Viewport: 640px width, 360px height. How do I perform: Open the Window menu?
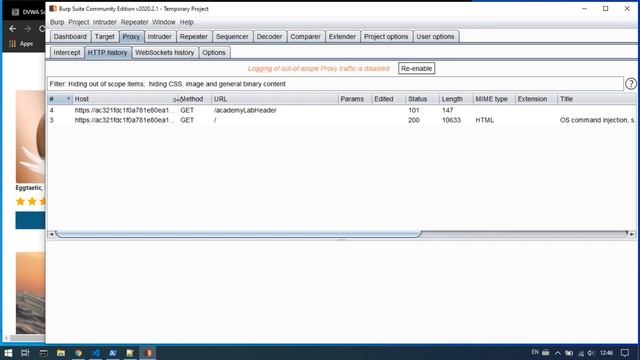[164, 22]
